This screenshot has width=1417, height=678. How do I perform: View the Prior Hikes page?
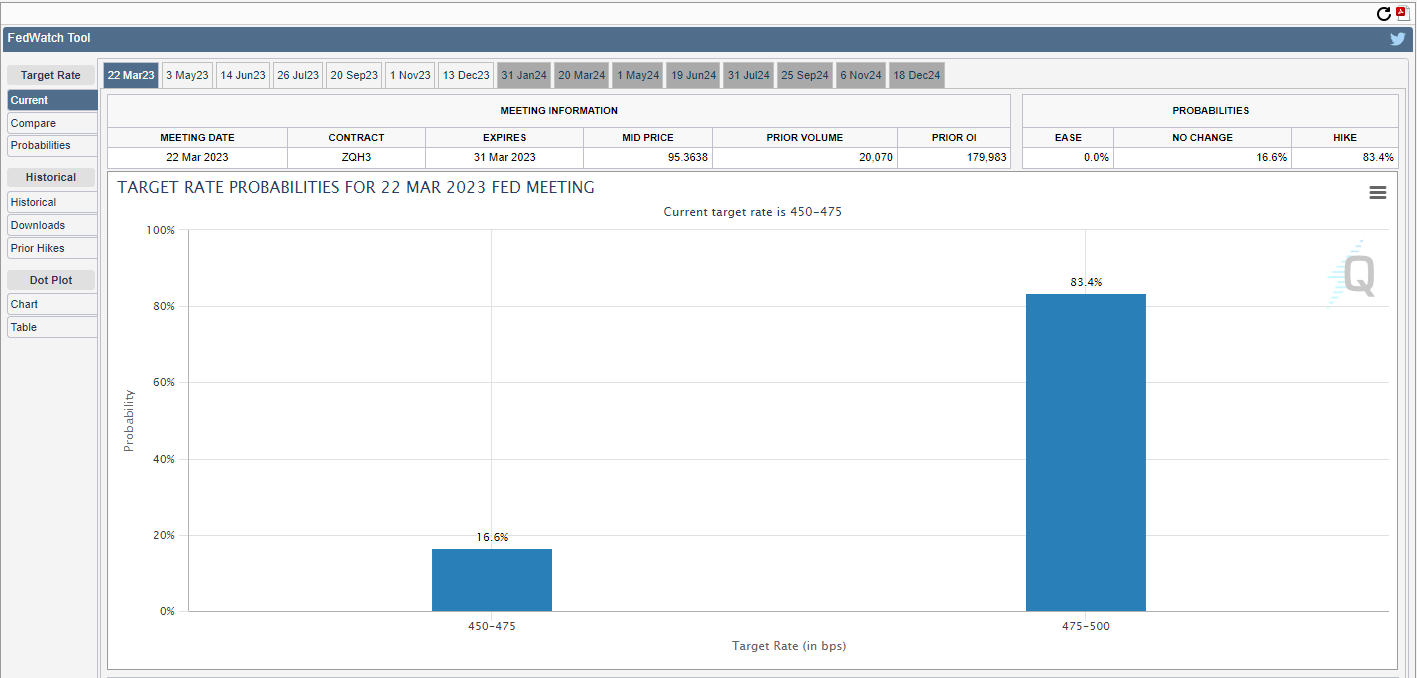point(51,248)
